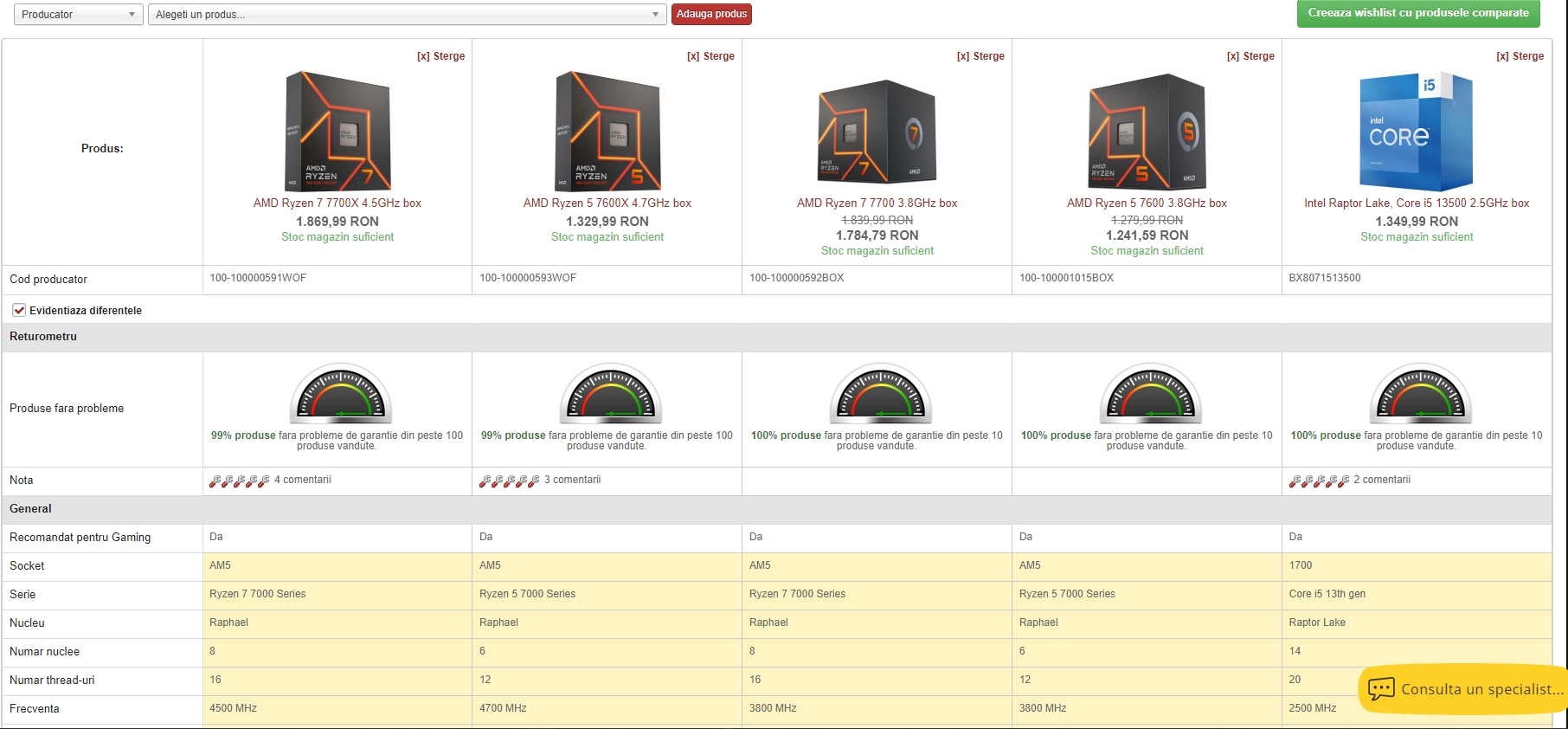Screen dimensions: 1568x729
Task: Click the AMD Ryzen 5 7600X box image
Action: point(607,131)
